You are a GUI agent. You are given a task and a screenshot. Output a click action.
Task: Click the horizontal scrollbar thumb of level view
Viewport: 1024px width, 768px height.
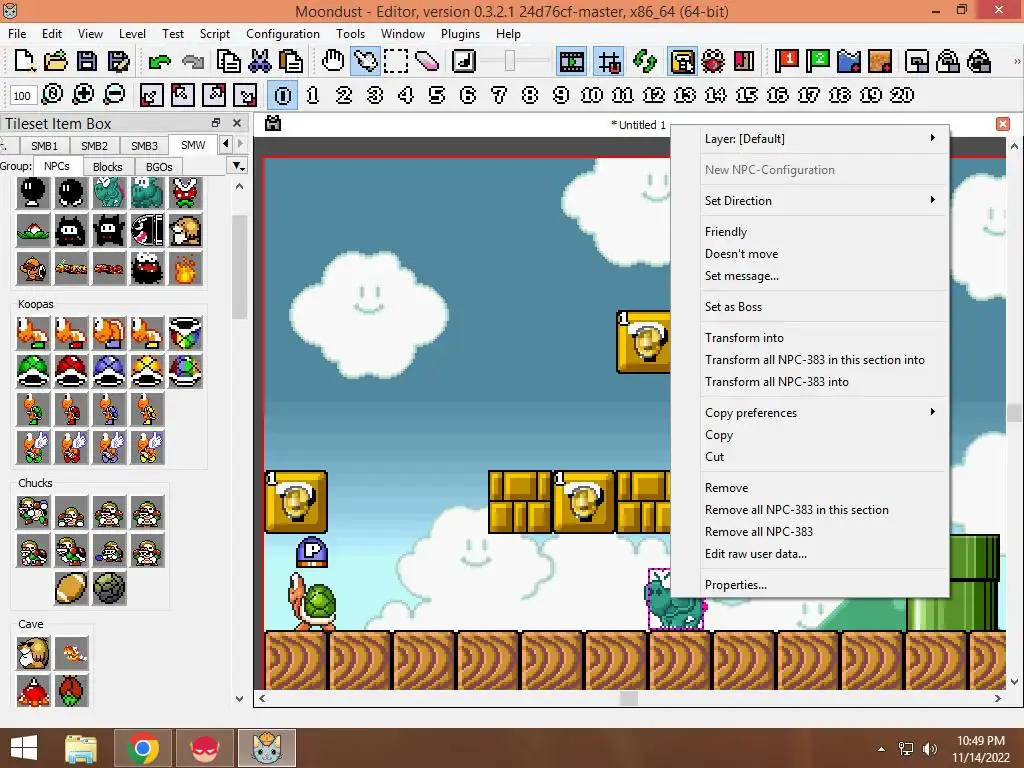[628, 698]
